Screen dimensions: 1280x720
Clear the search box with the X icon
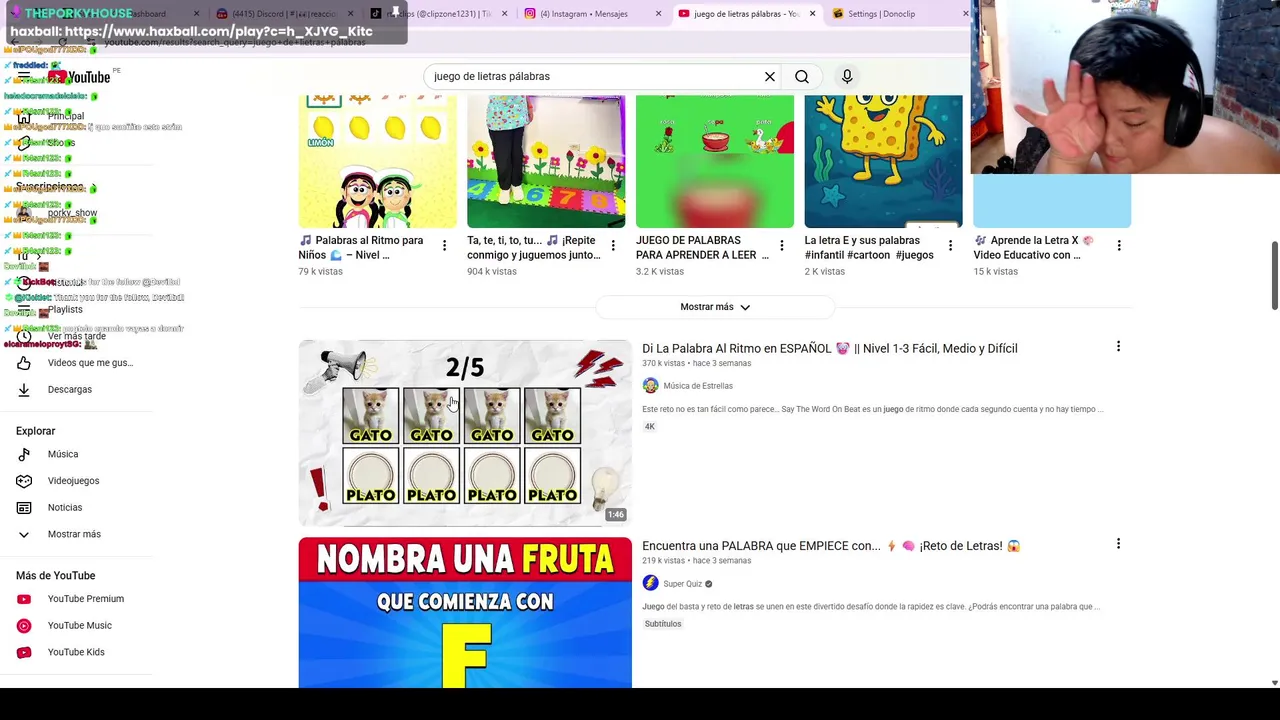pyautogui.click(x=770, y=76)
